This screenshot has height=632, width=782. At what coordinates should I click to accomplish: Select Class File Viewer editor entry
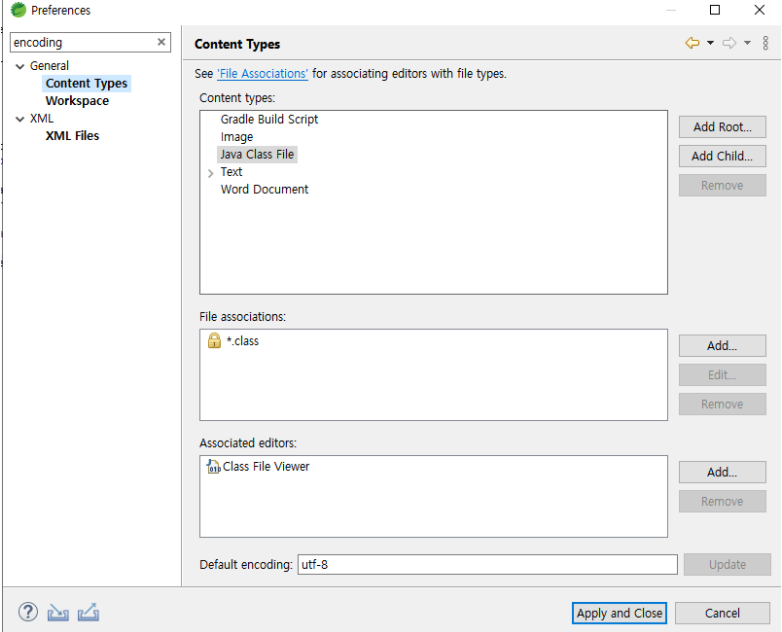tap(266, 466)
